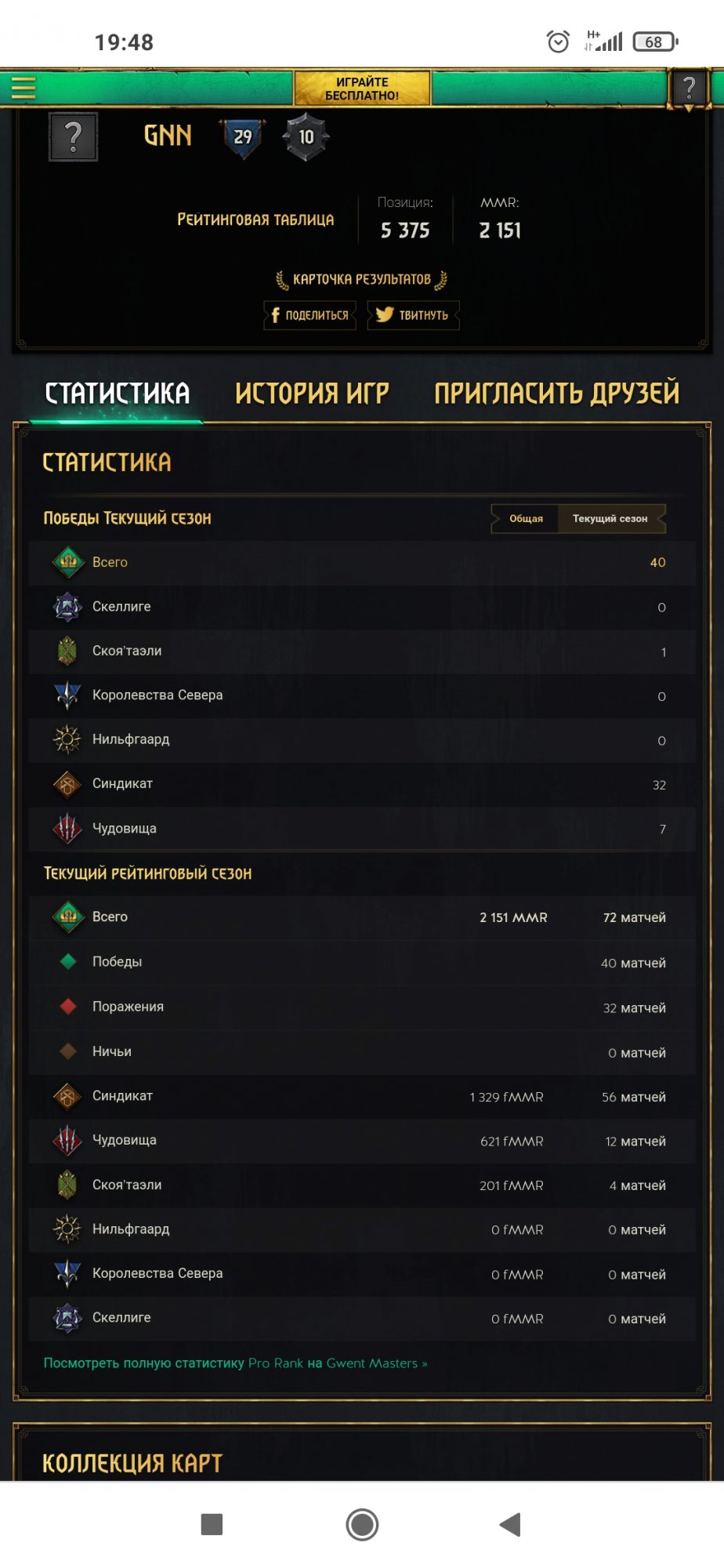Switch to the История игр tab

click(312, 393)
